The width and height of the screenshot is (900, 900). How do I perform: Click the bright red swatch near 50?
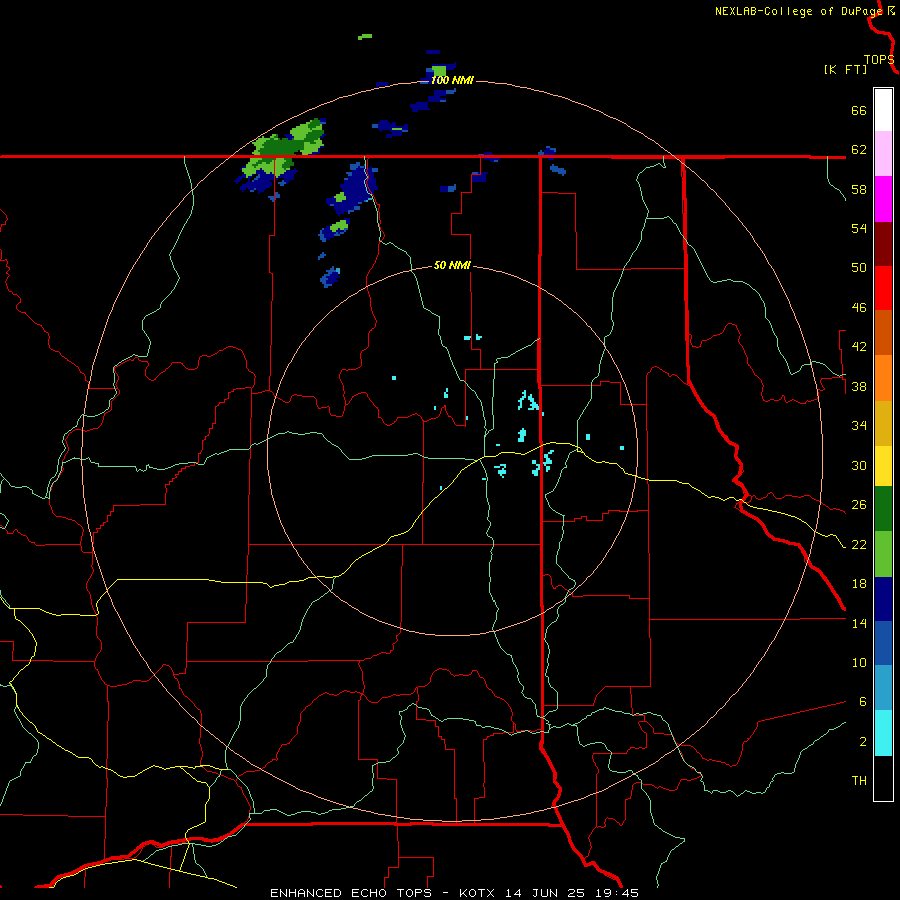pos(883,288)
